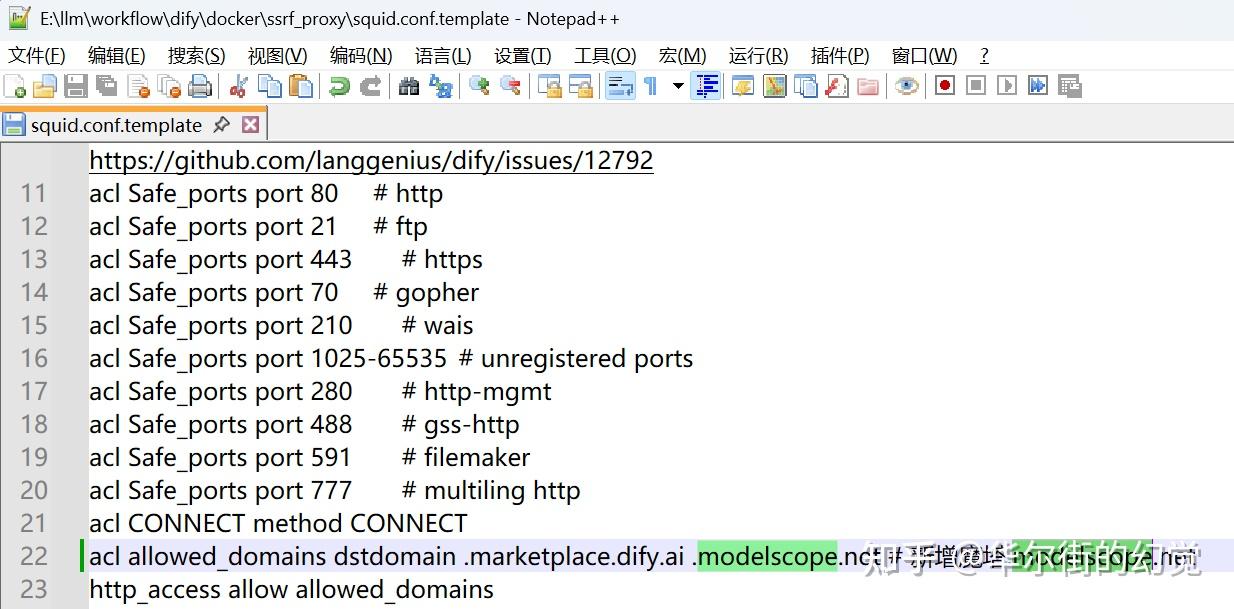Image resolution: width=1234 pixels, height=609 pixels.
Task: Zoom in on the document
Action: [x=480, y=86]
